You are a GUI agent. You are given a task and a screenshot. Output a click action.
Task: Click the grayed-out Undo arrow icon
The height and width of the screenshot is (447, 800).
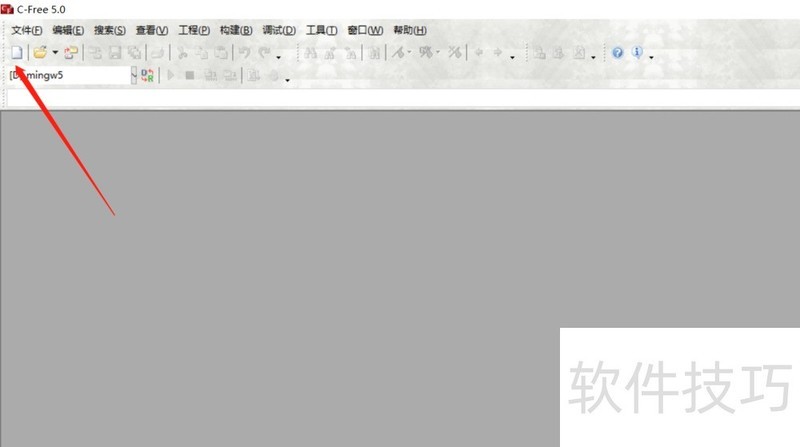click(245, 52)
